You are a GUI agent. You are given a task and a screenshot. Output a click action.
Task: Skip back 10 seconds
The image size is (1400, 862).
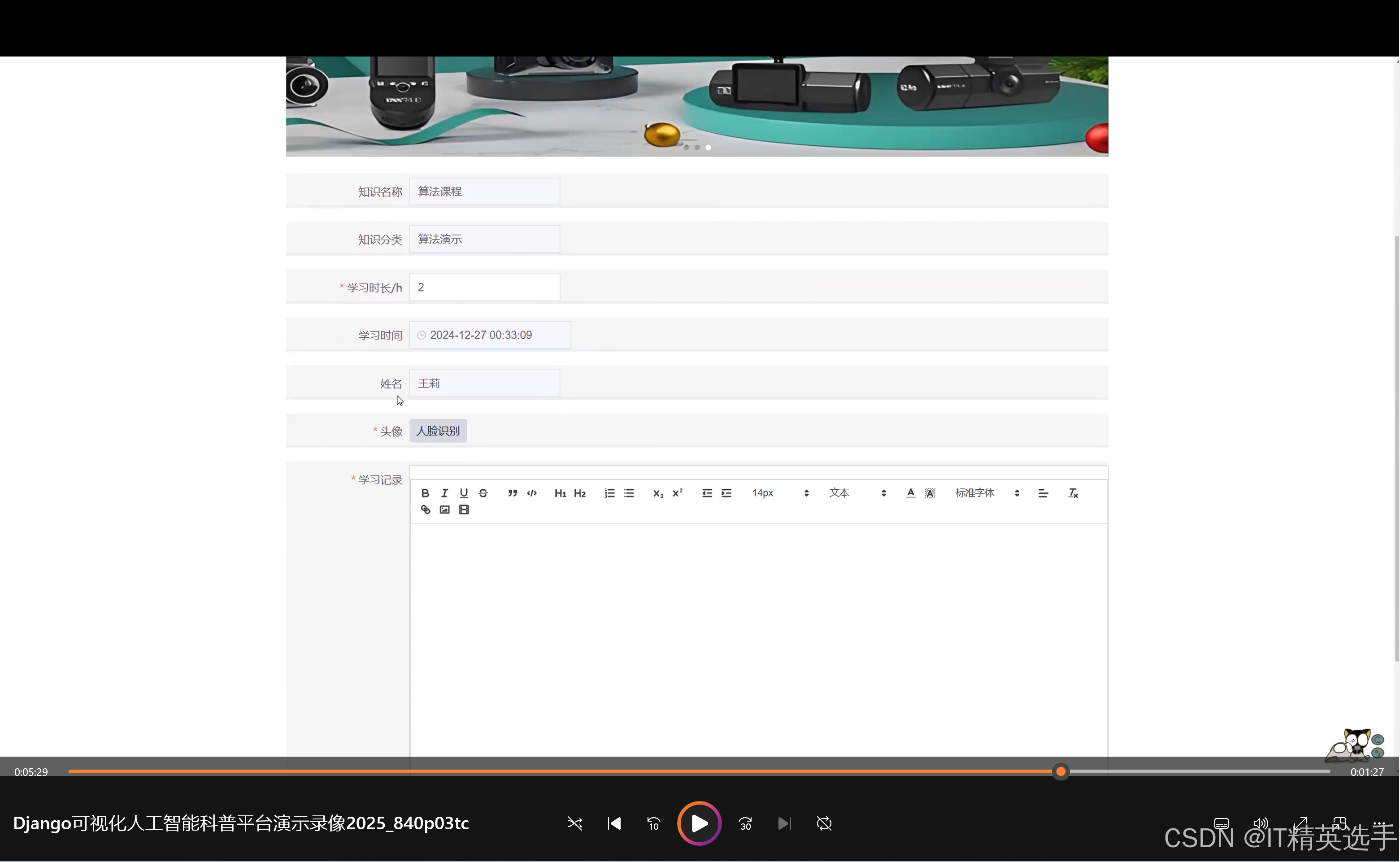click(x=654, y=824)
